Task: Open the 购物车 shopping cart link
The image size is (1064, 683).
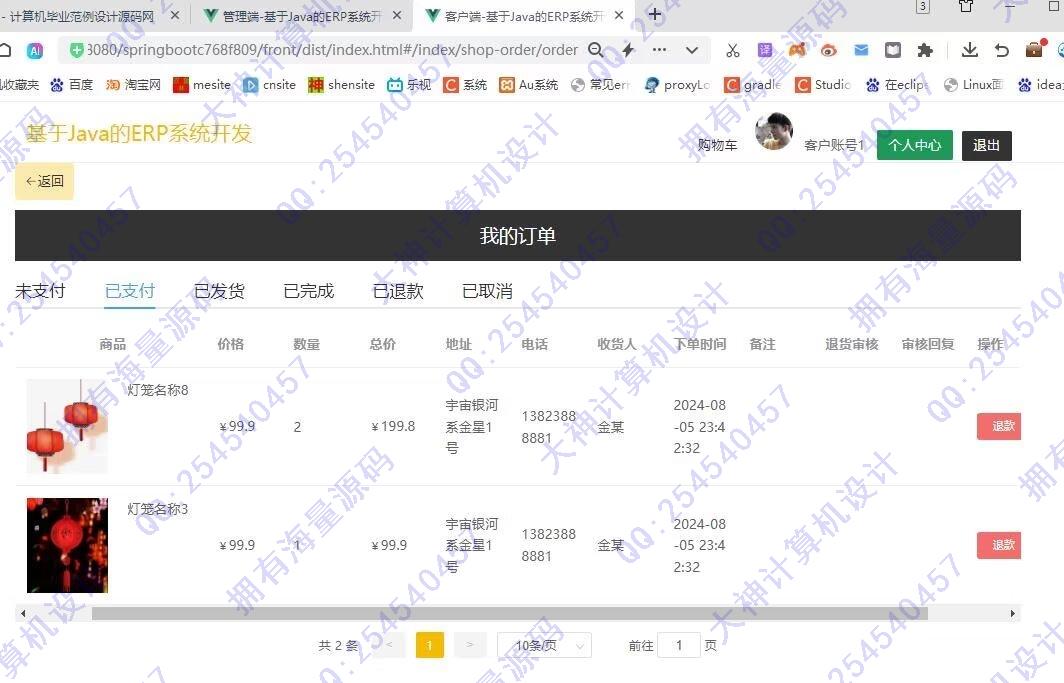Action: click(717, 145)
